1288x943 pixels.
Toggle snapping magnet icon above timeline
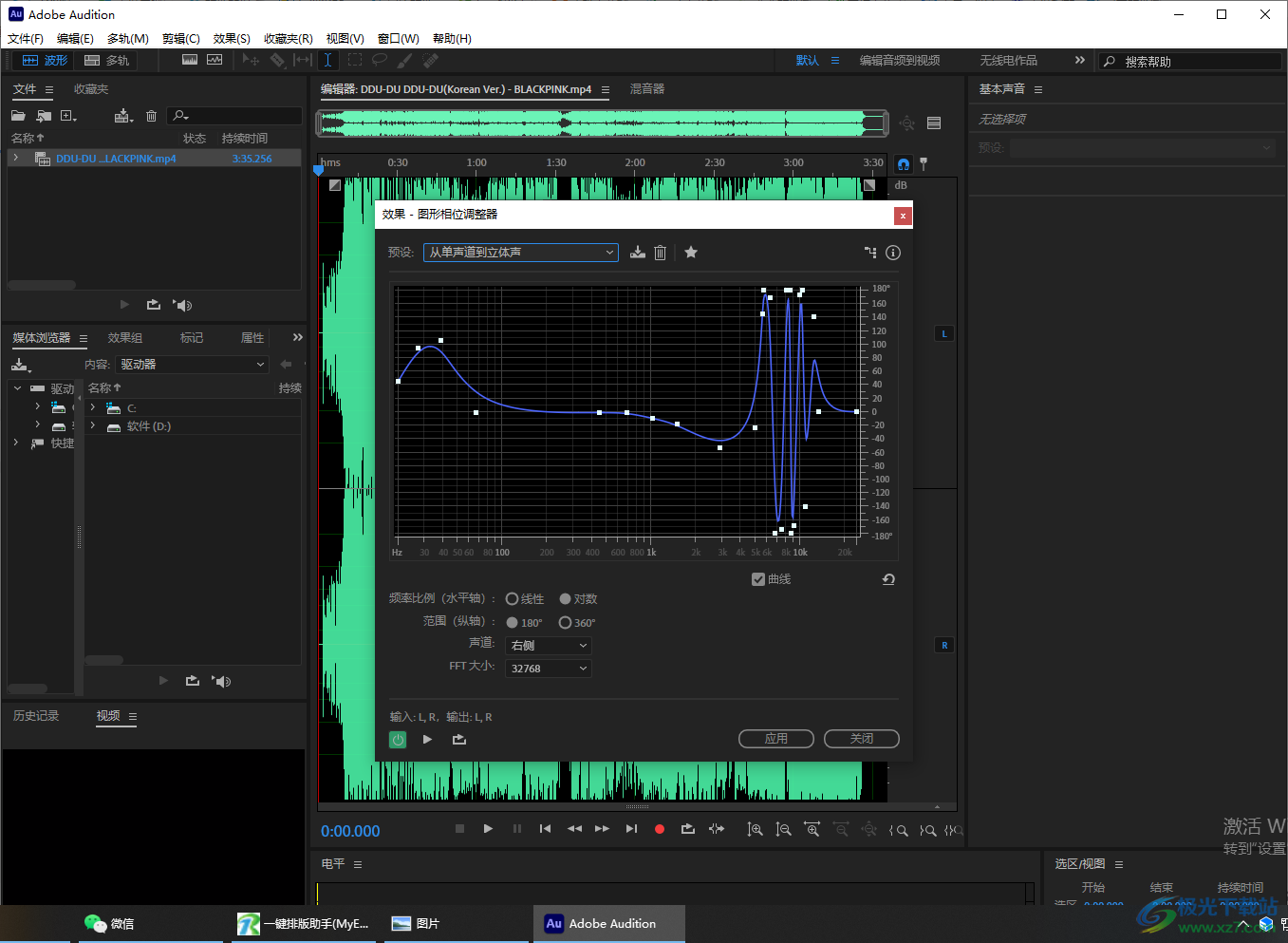tap(904, 164)
